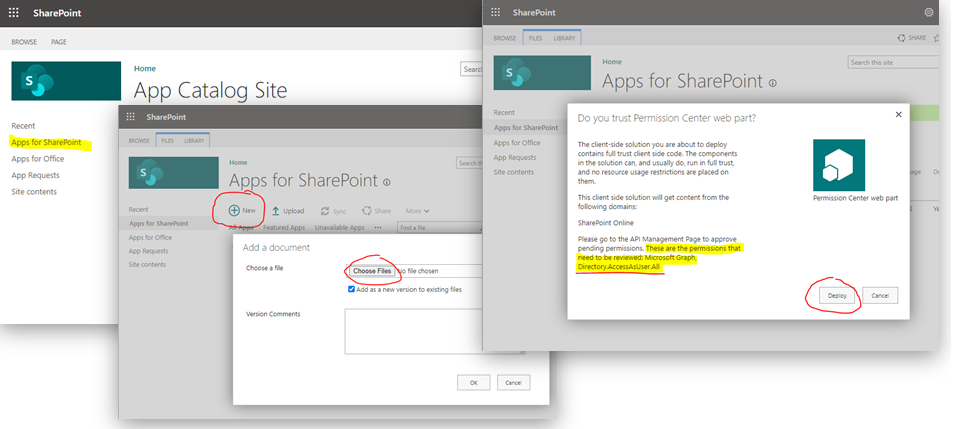Switch to All Apps view

241,228
